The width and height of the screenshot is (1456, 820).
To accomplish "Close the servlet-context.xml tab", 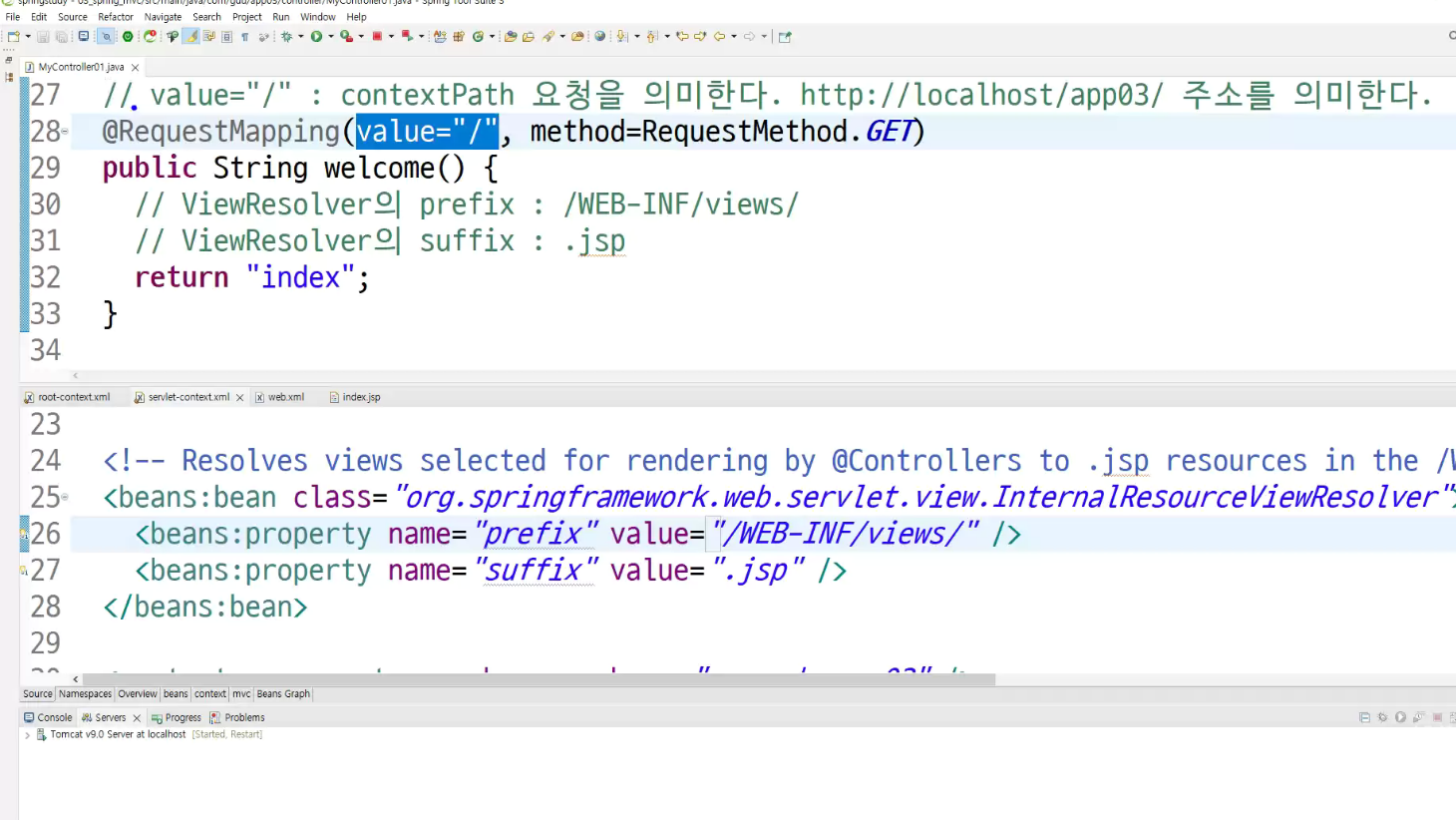I will 239,397.
